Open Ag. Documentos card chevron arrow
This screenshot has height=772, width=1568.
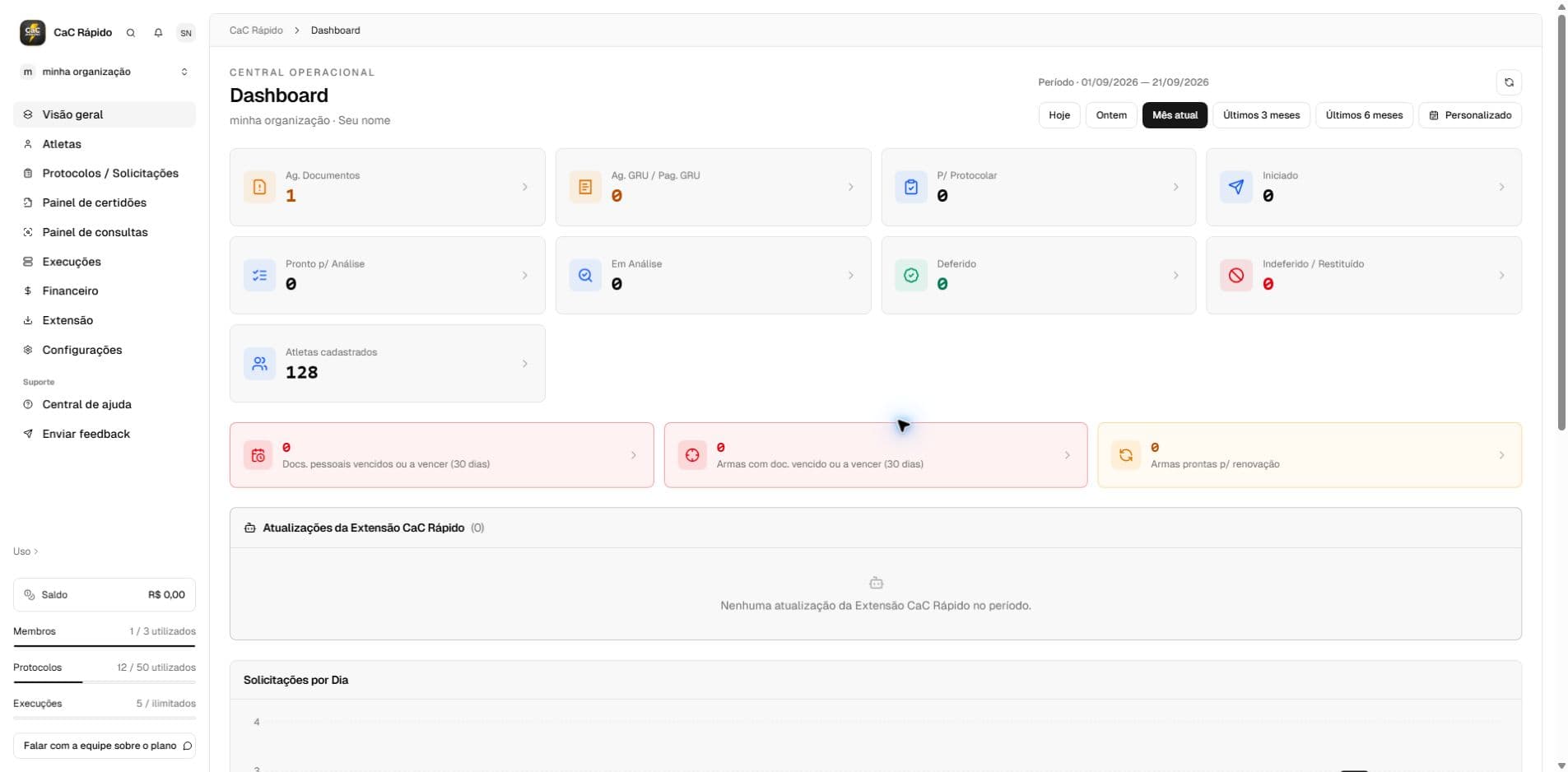(525, 187)
